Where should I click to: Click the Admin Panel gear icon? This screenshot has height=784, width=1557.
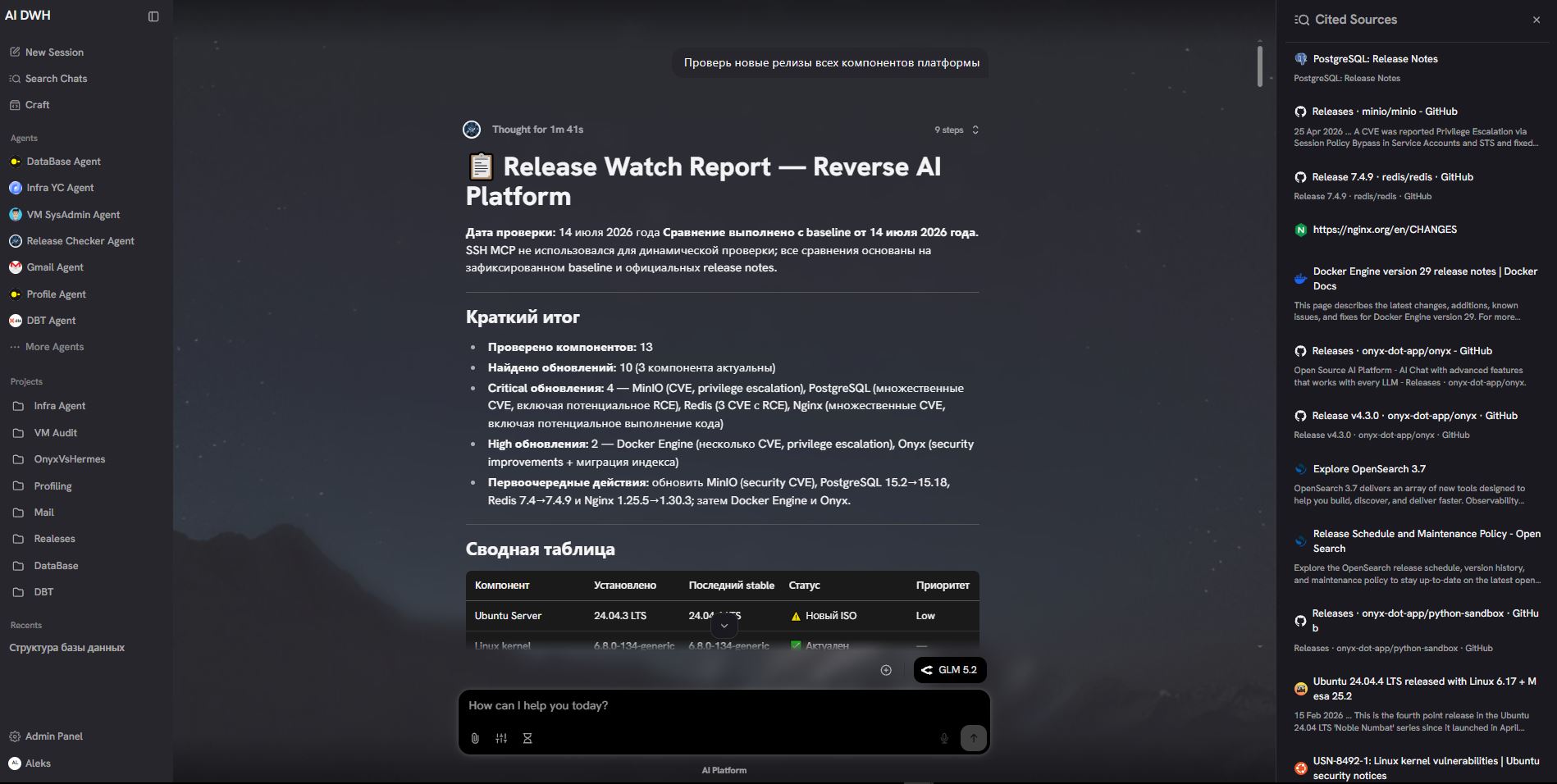point(15,736)
